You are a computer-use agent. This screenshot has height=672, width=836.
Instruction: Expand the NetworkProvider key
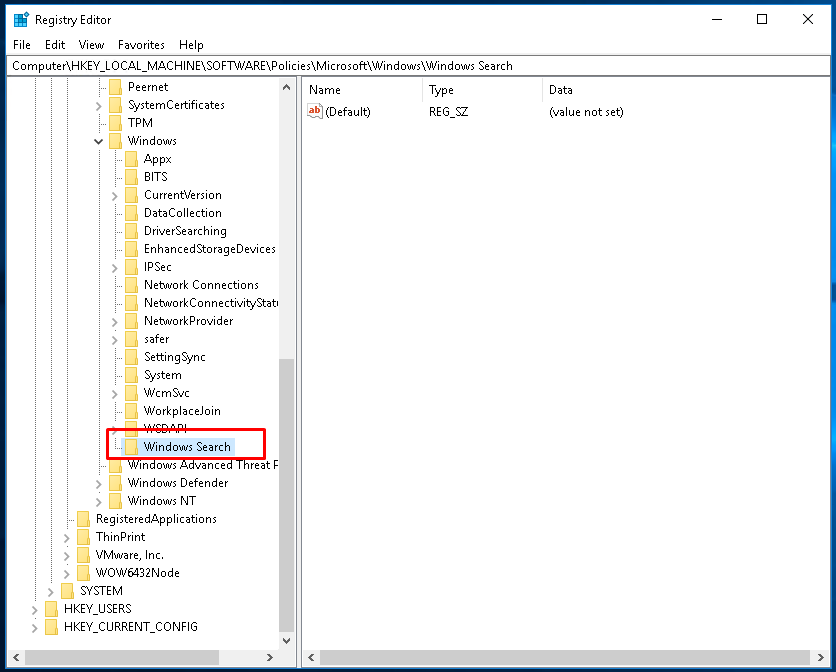[x=115, y=322]
